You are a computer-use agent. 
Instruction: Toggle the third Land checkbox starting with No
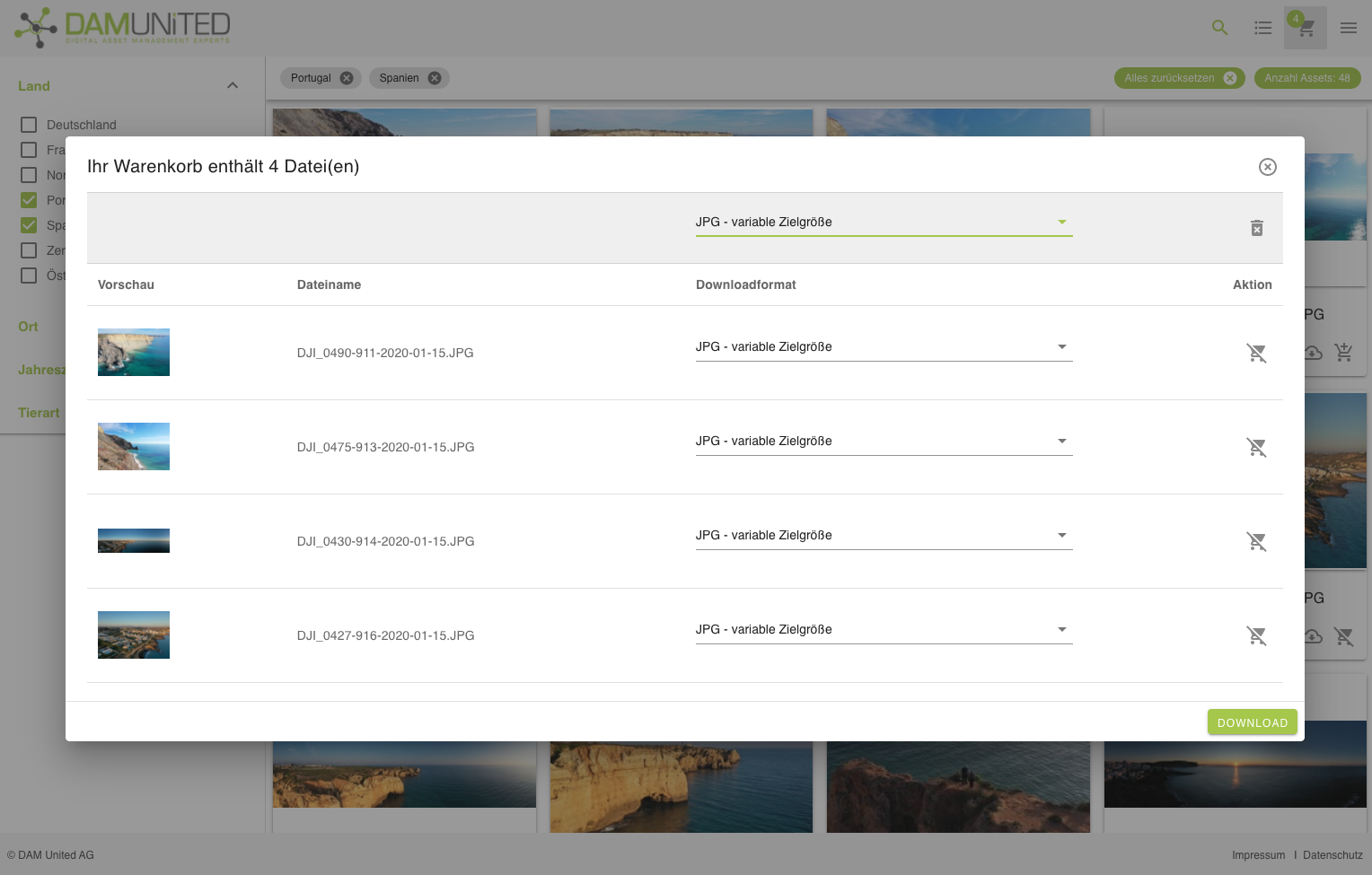[x=29, y=175]
